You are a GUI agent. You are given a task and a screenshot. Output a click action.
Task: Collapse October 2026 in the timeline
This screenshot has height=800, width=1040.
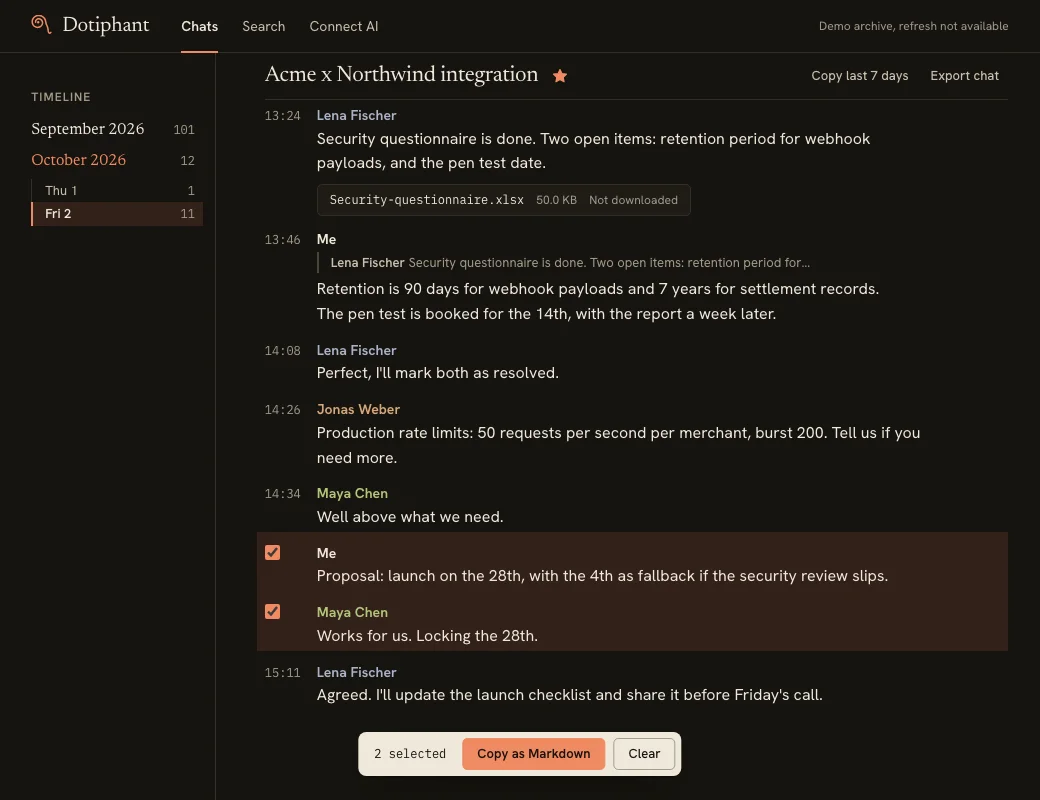[x=113, y=160]
